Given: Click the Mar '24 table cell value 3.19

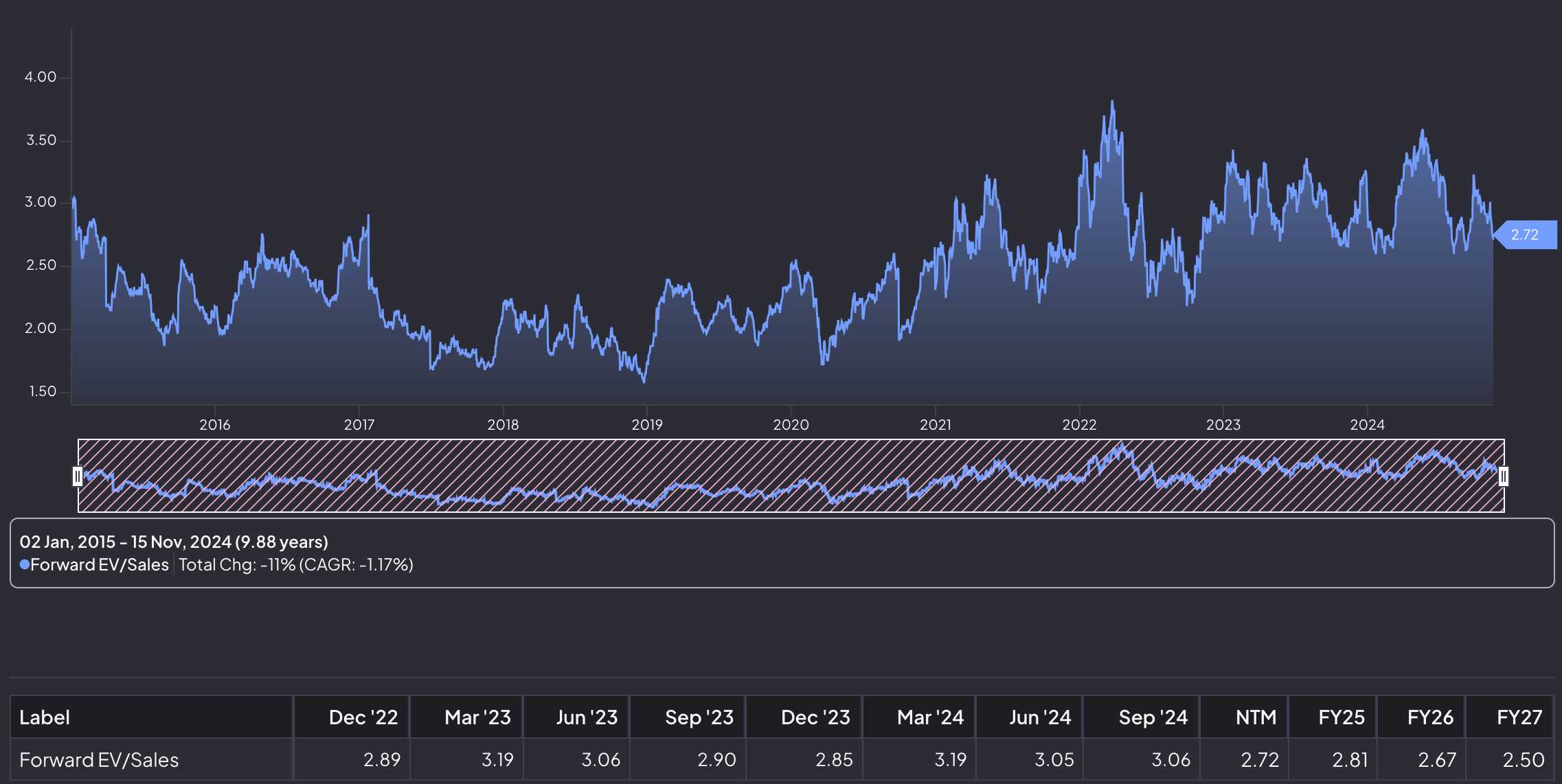Looking at the screenshot, I should click(950, 760).
